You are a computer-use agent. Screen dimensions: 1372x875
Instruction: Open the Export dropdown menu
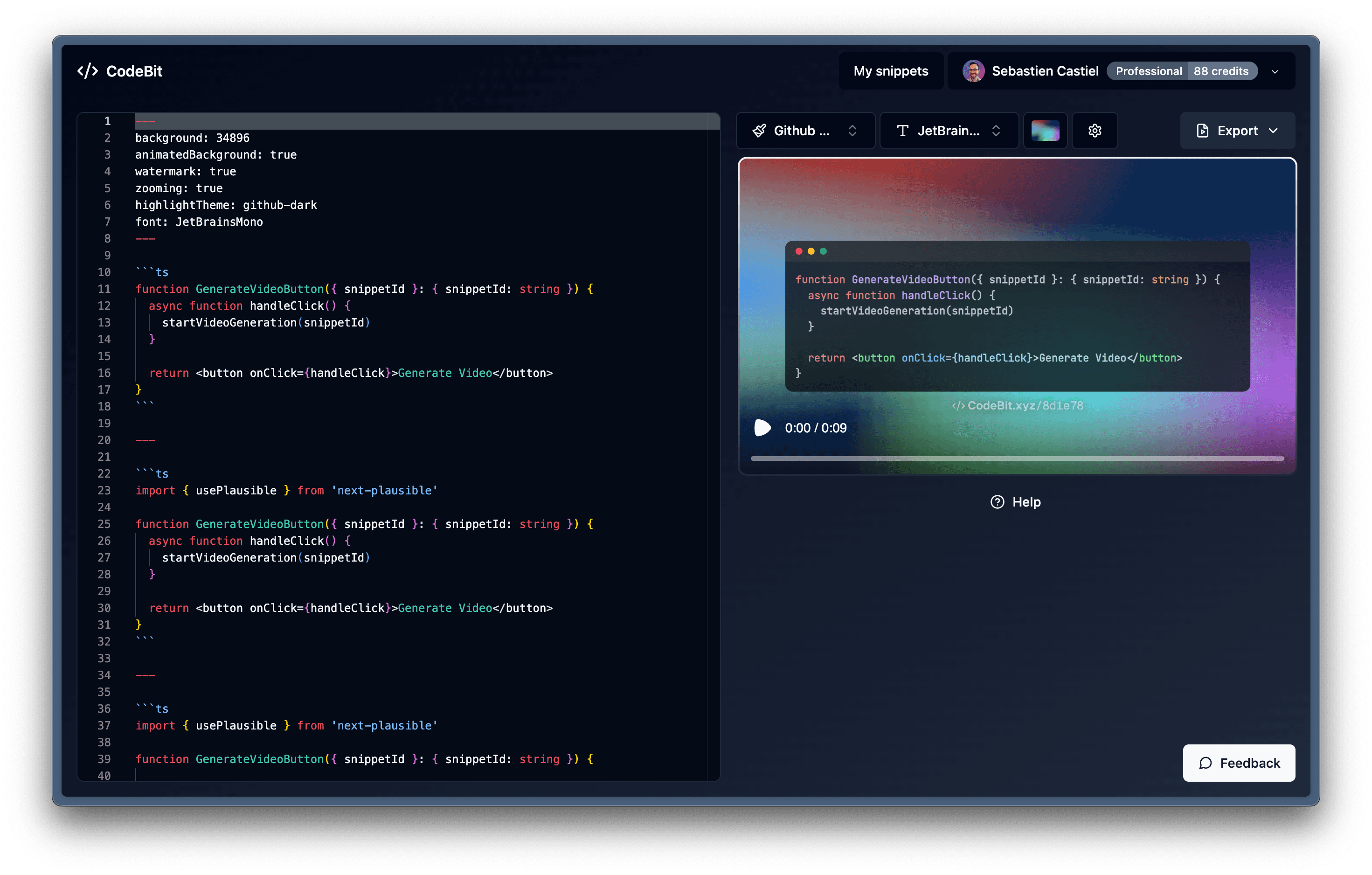(1238, 131)
